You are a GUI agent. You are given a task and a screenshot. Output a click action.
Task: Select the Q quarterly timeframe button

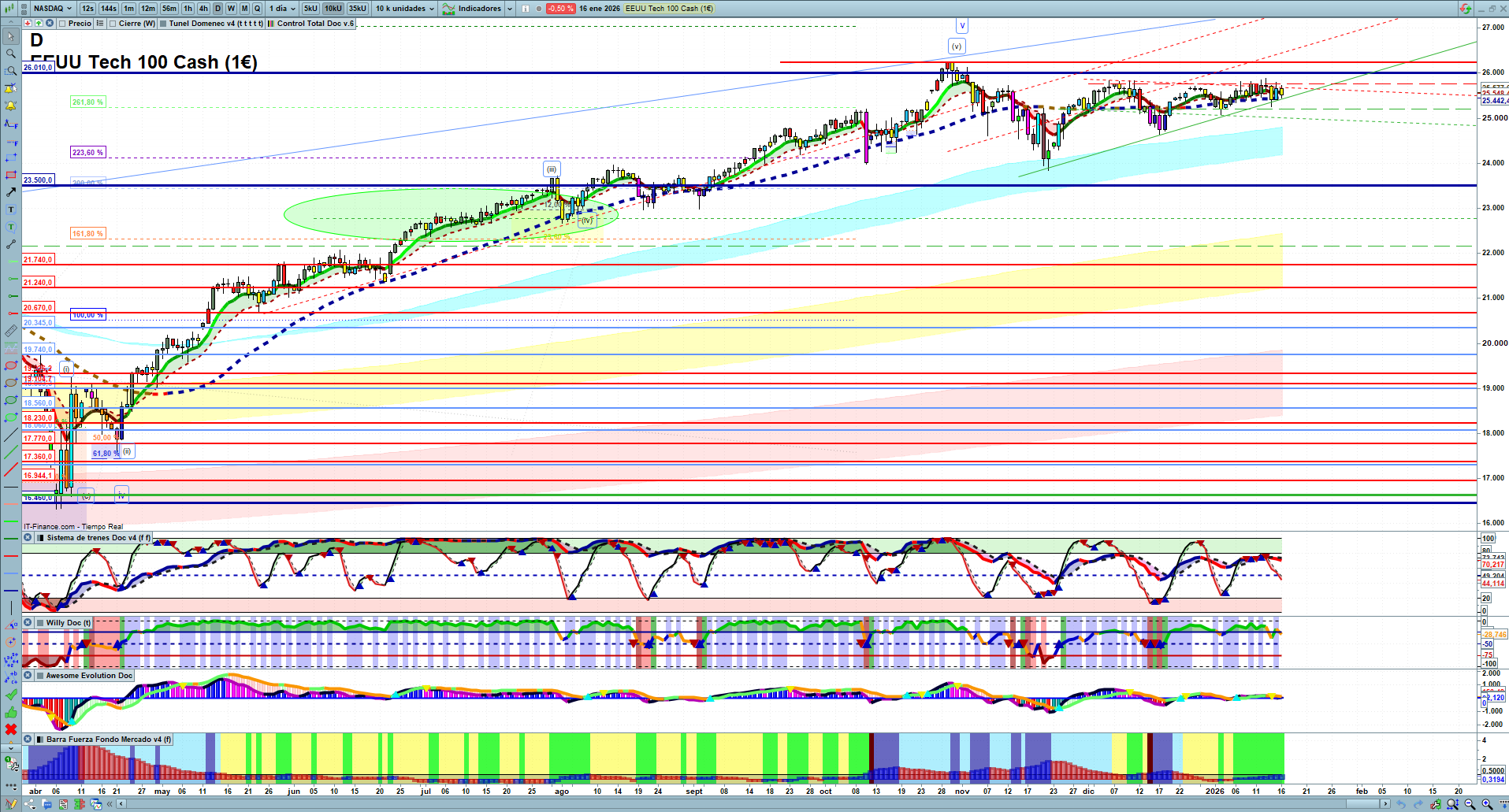[257, 9]
